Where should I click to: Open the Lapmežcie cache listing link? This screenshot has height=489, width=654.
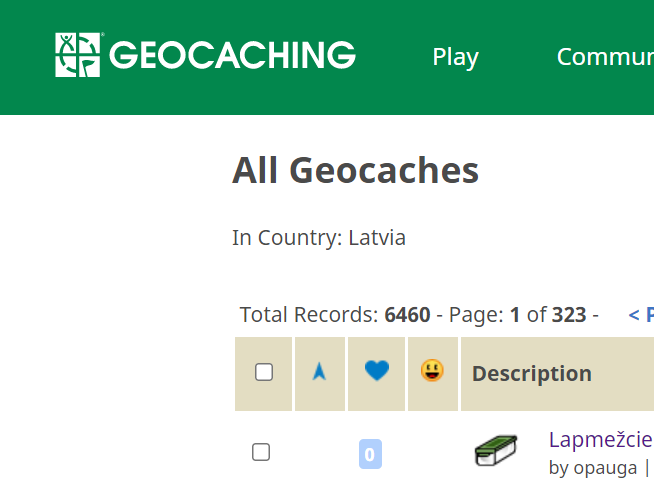[600, 439]
